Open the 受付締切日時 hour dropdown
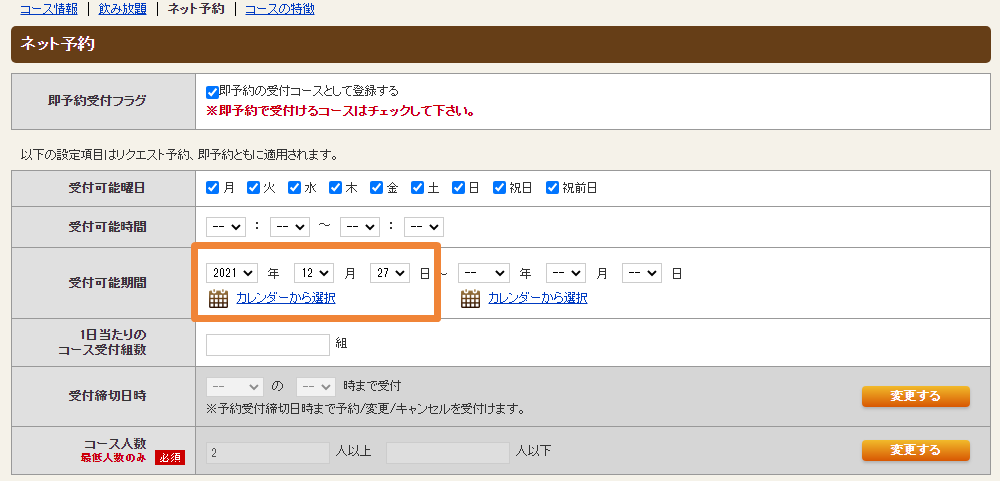 316,386
